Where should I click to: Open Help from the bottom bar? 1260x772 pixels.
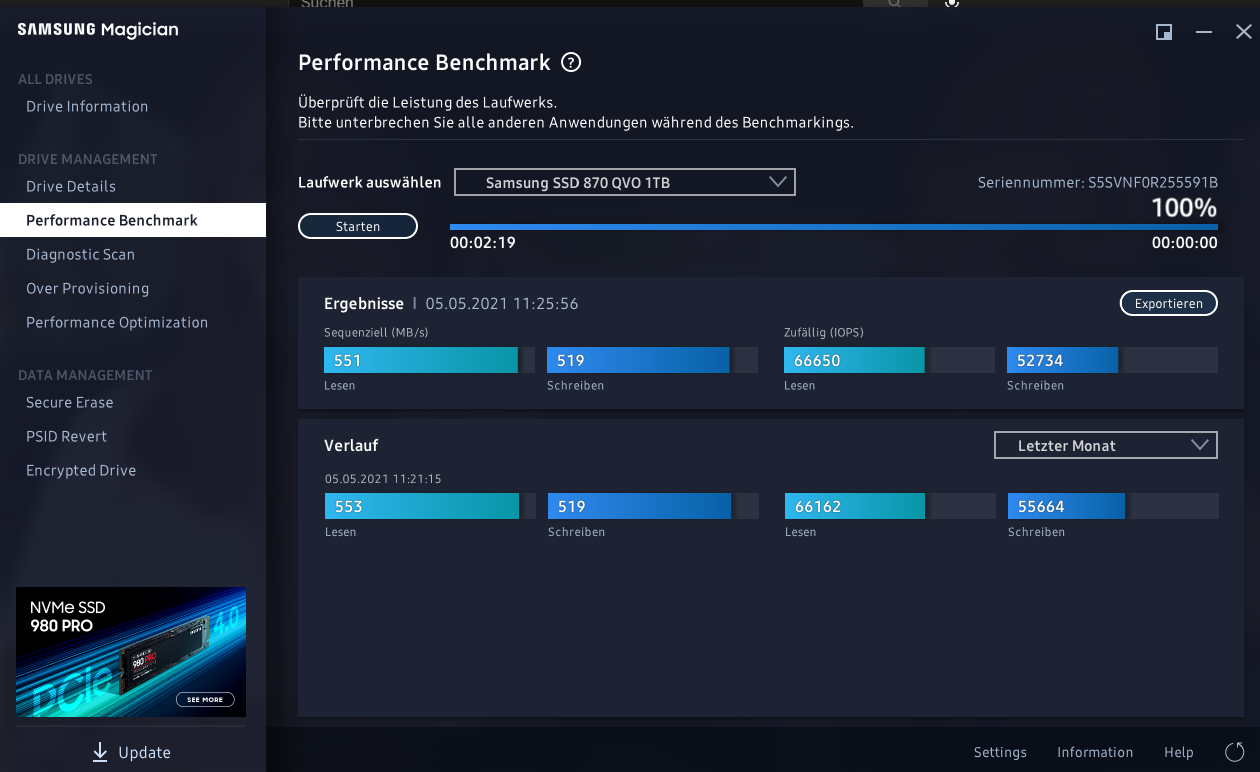point(1179,752)
